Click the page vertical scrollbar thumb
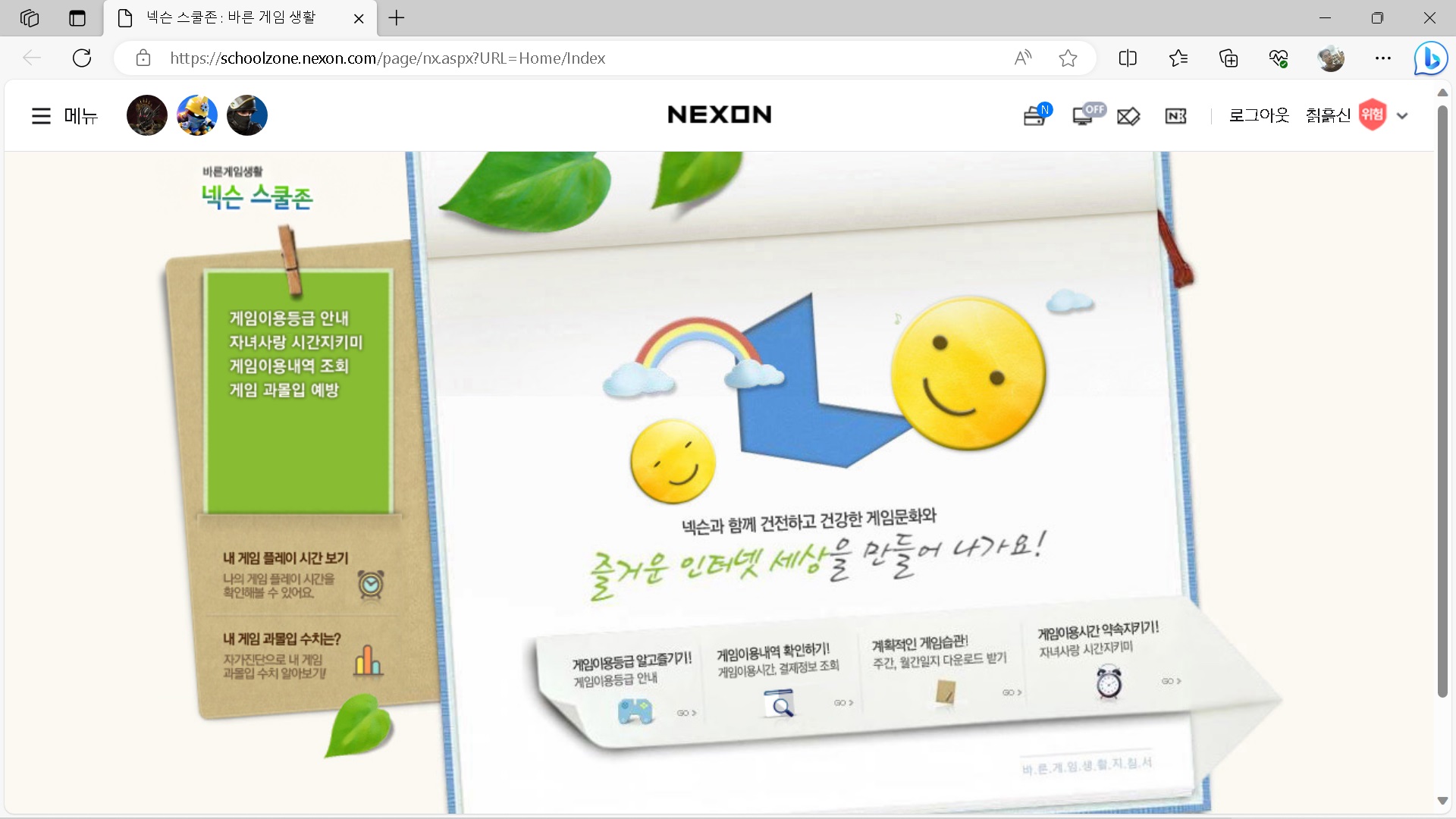The height and width of the screenshot is (819, 1456). tap(1442, 402)
